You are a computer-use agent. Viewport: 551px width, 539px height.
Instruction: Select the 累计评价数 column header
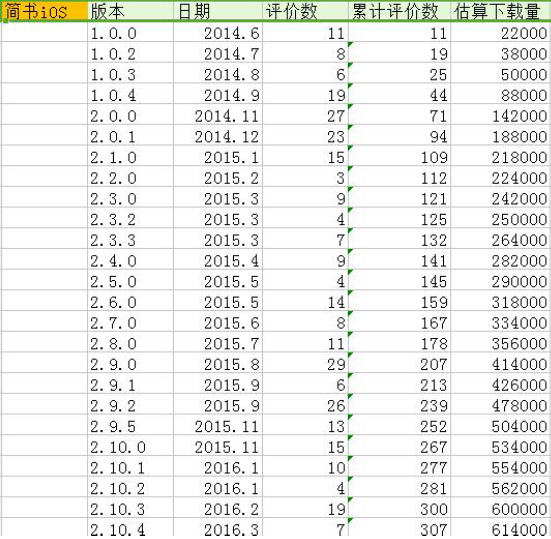[399, 12]
